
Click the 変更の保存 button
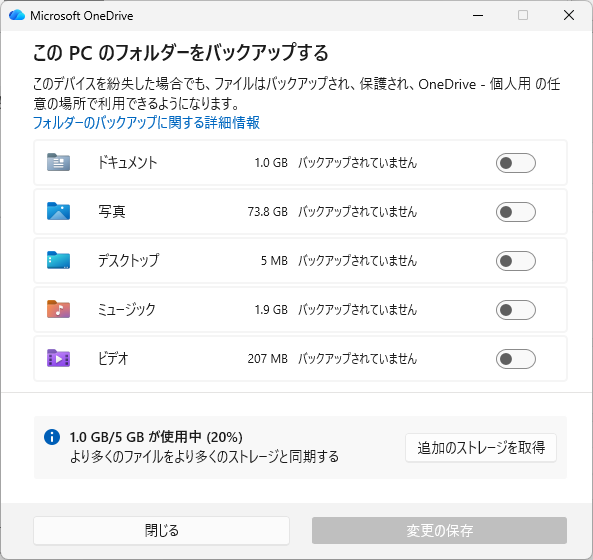click(439, 531)
